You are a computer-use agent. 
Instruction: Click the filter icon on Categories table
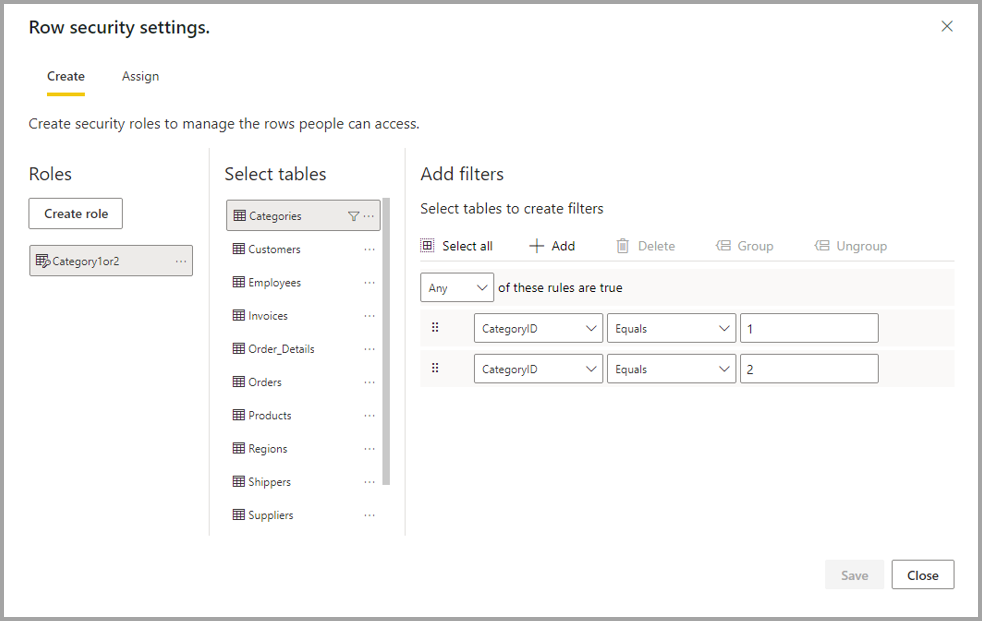coord(353,216)
